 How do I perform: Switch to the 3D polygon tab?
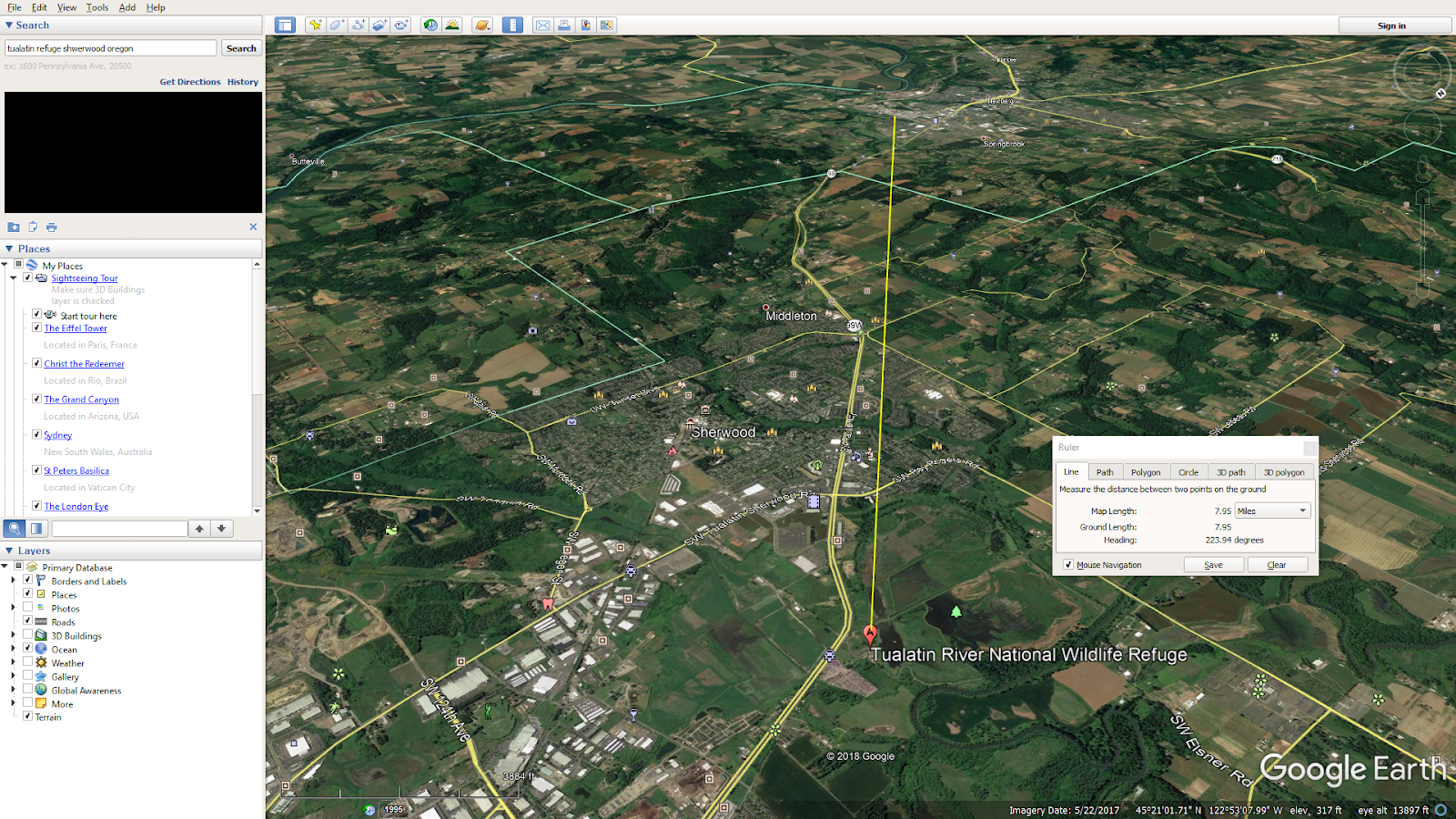point(1284,472)
